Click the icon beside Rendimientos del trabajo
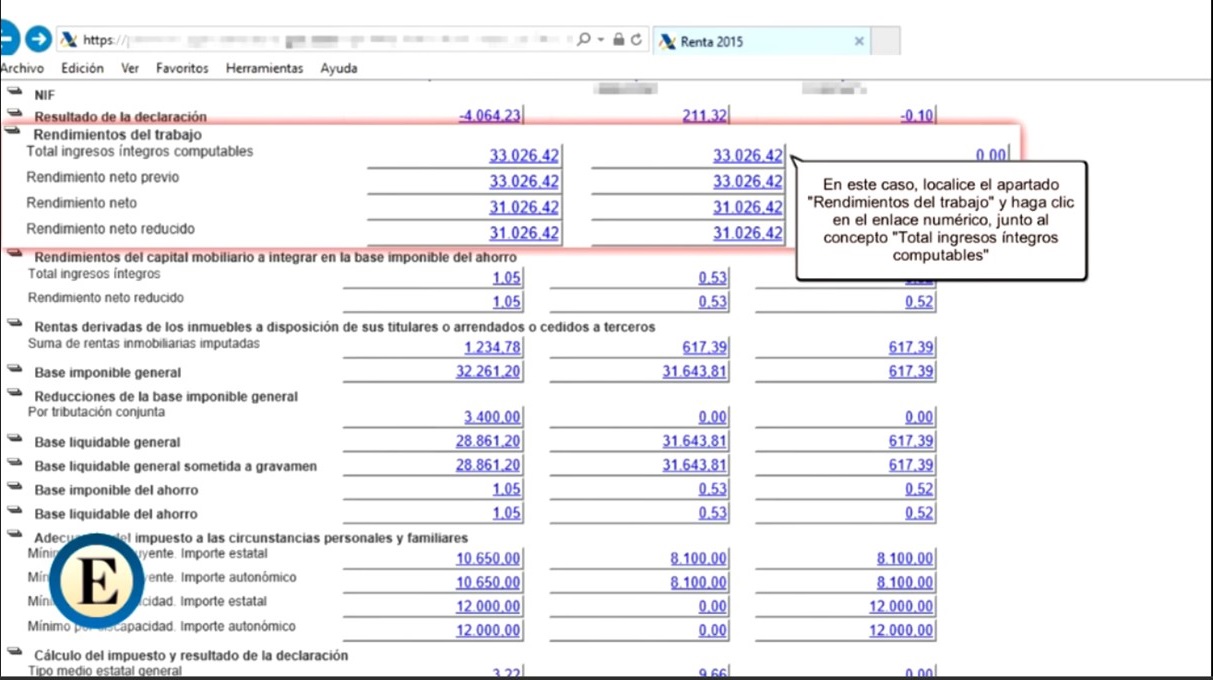This screenshot has height=680, width=1213. (14, 131)
